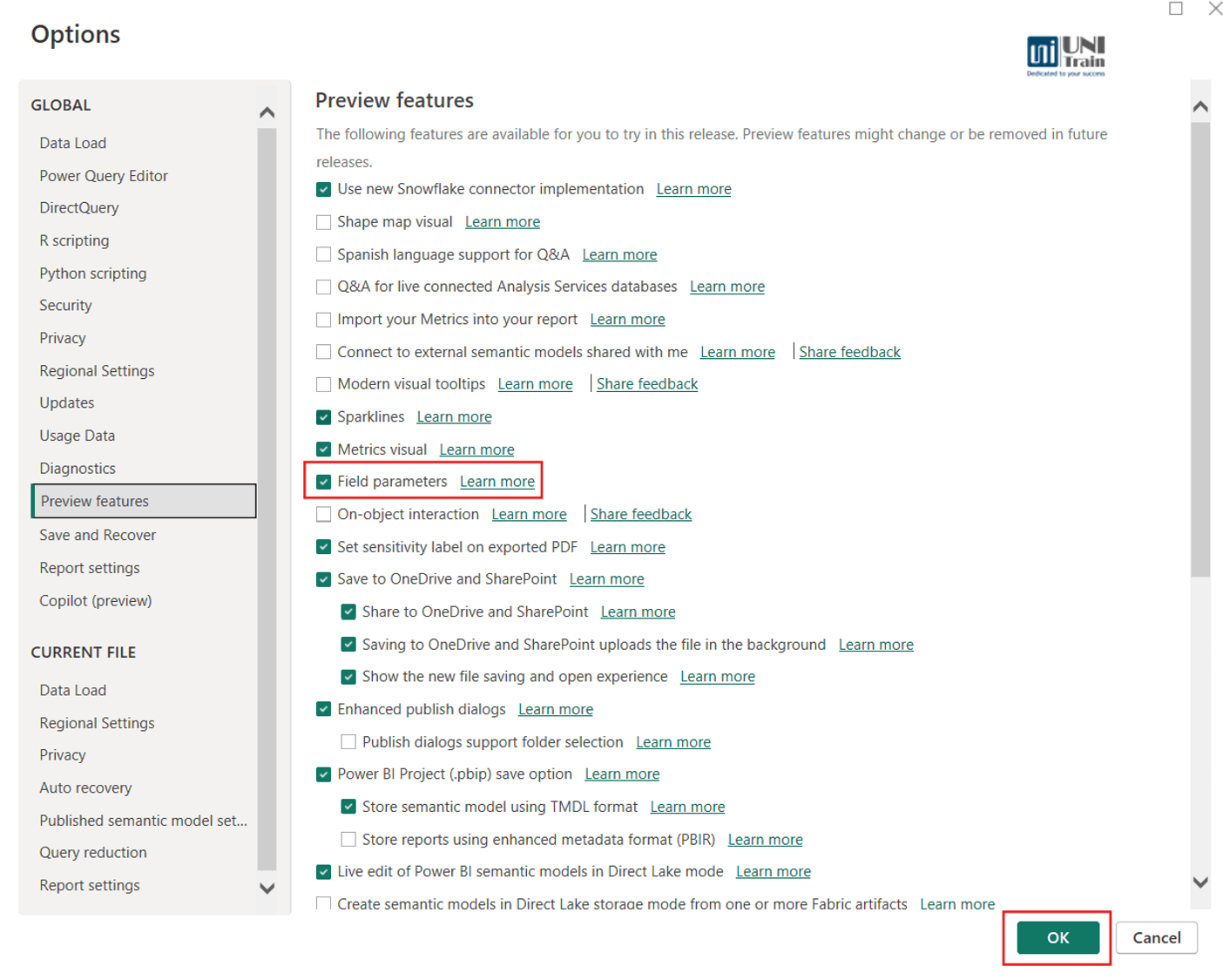Select Updates in the sidebar
Viewport: 1223px width, 980px height.
point(67,403)
